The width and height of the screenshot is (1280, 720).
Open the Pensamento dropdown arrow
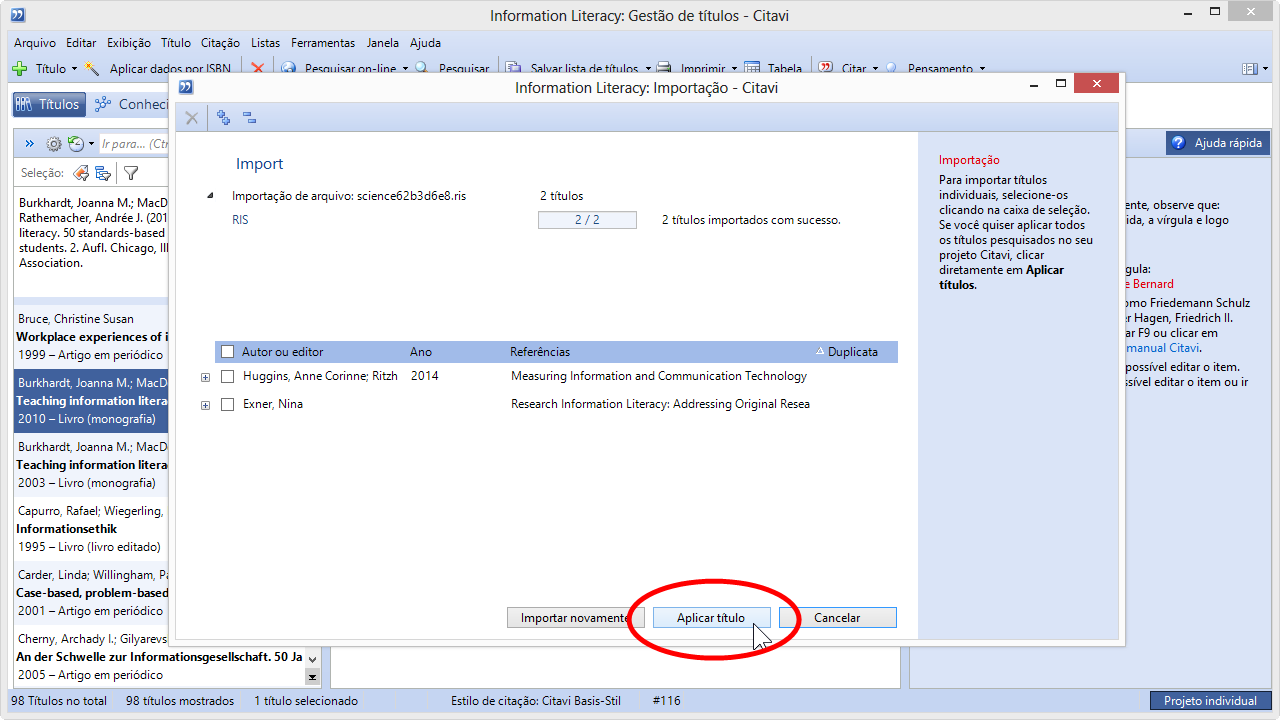click(x=982, y=69)
